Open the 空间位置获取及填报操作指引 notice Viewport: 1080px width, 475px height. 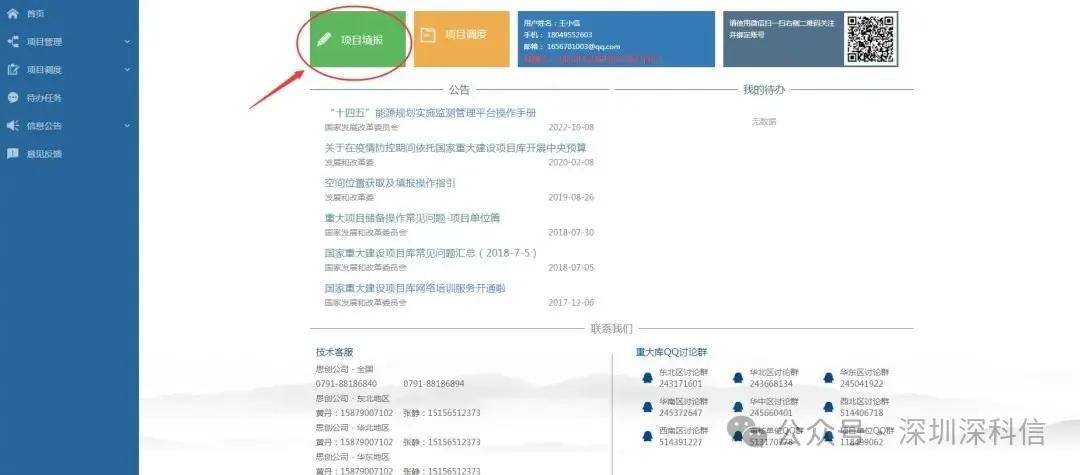[x=390, y=183]
